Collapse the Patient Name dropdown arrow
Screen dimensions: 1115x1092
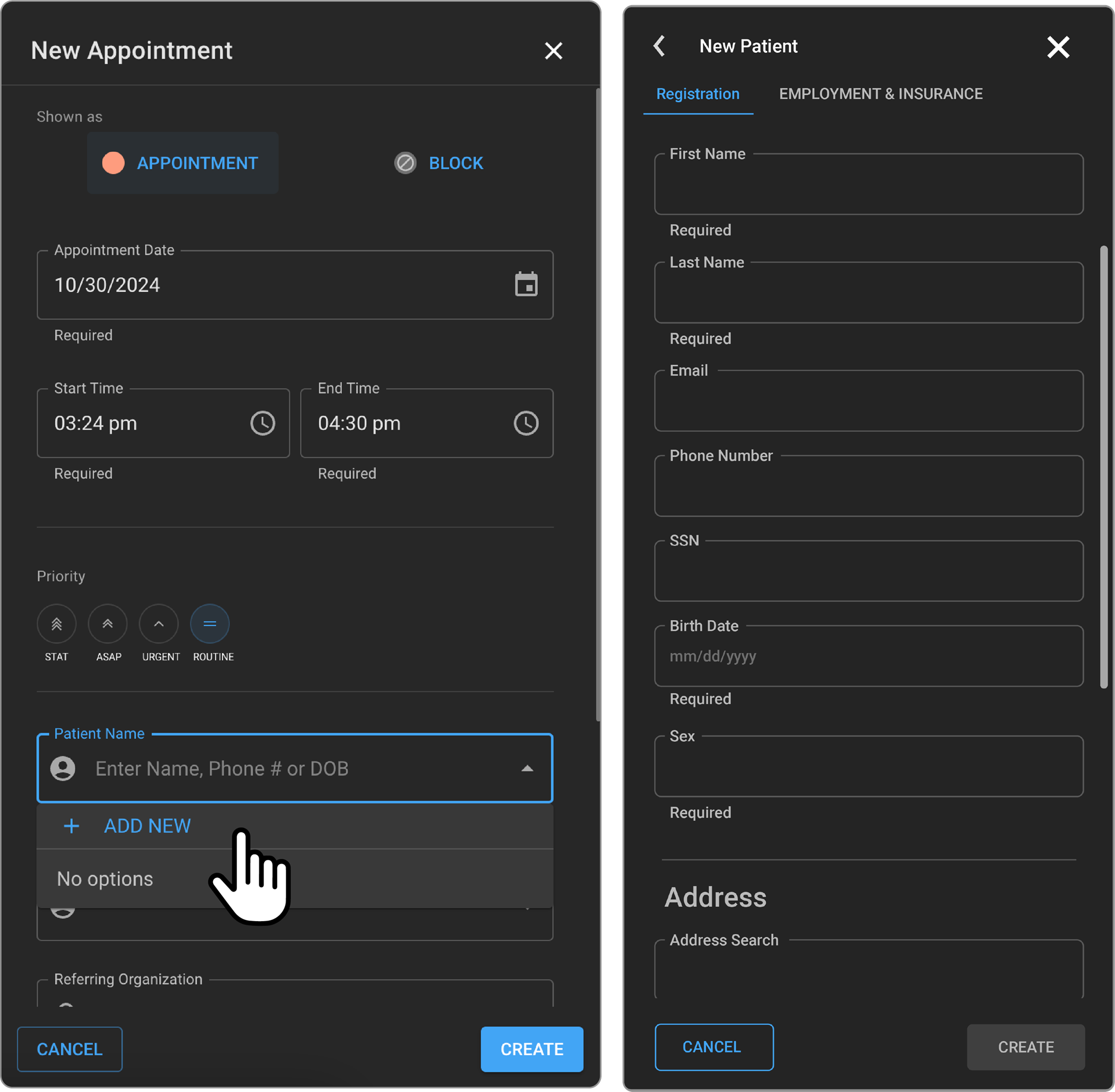527,769
